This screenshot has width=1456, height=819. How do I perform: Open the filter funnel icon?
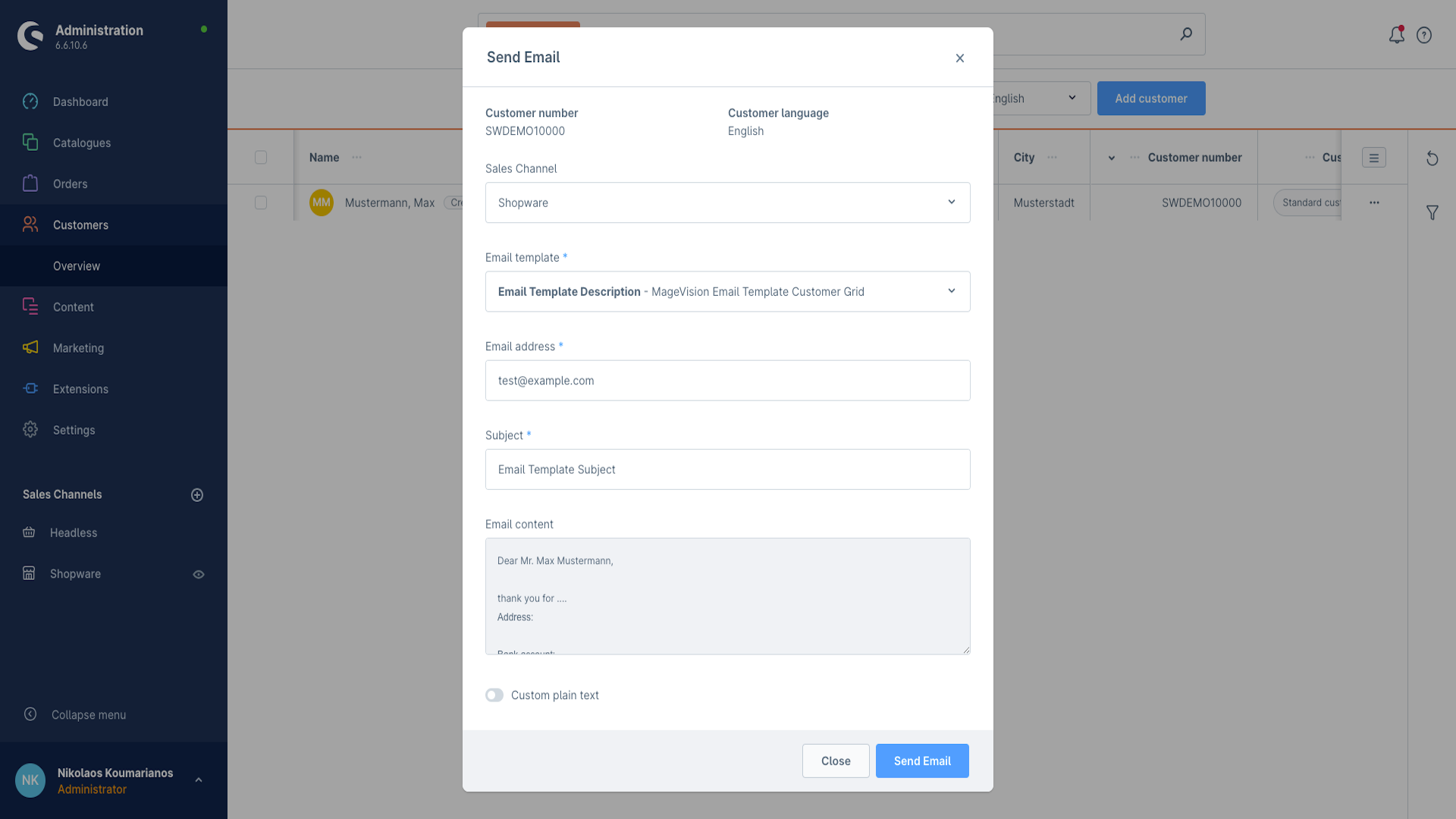pyautogui.click(x=1432, y=213)
